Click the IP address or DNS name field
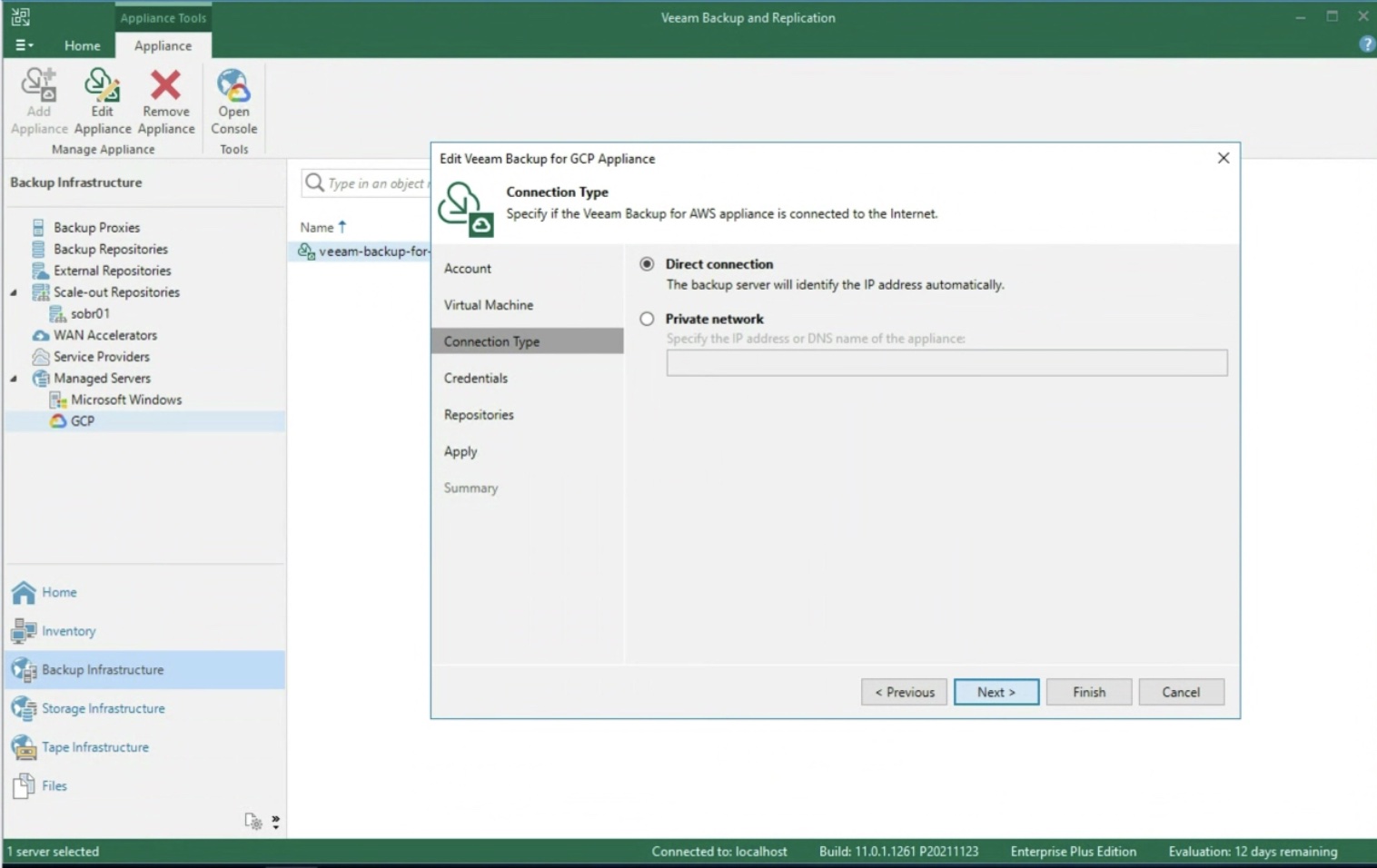Screen dimensions: 1377x868 click(x=946, y=363)
